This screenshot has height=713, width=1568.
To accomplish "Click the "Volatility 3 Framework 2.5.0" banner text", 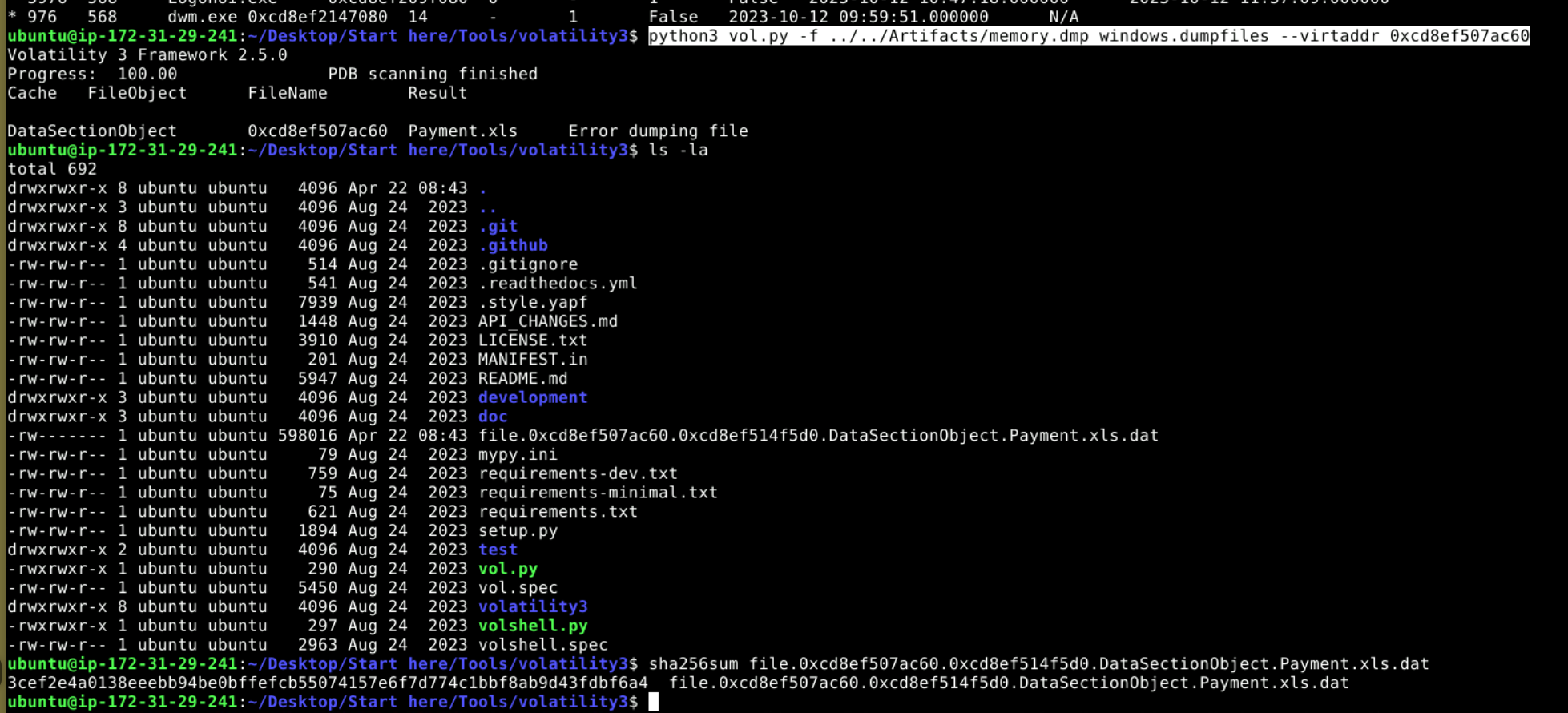I will pyautogui.click(x=147, y=55).
